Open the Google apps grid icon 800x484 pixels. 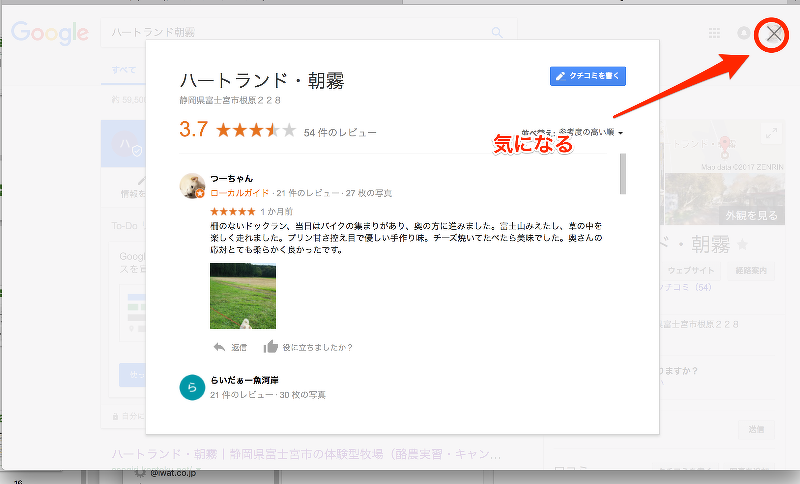tap(714, 33)
